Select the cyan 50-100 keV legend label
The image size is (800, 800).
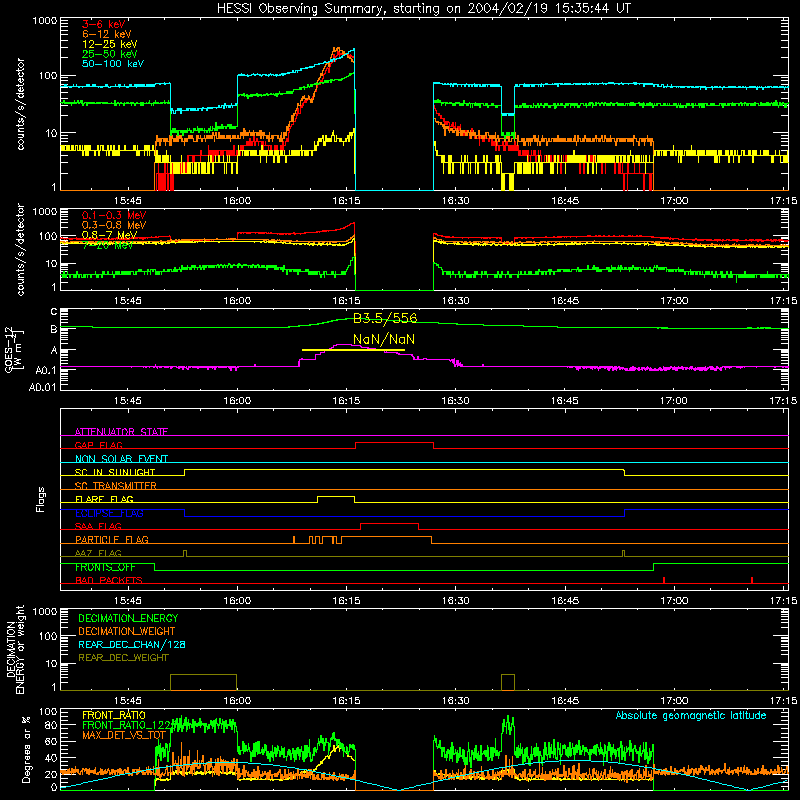click(x=113, y=63)
